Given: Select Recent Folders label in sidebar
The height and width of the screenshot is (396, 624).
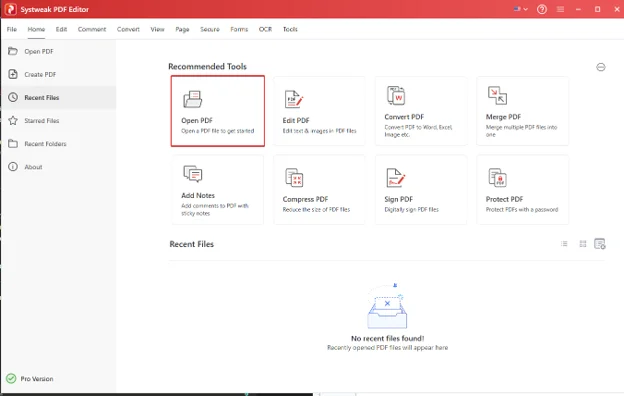Looking at the screenshot, I should point(45,144).
